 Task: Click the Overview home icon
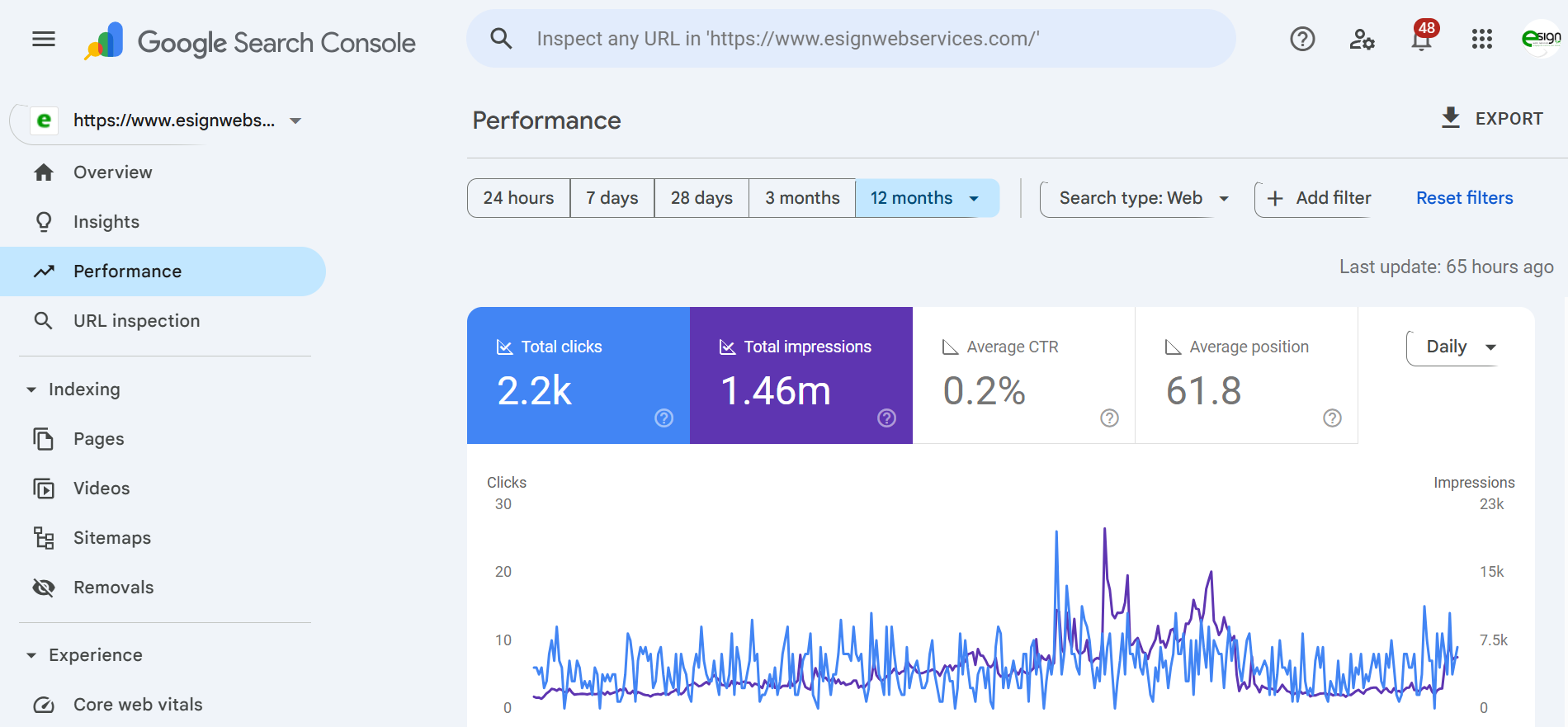coord(44,172)
